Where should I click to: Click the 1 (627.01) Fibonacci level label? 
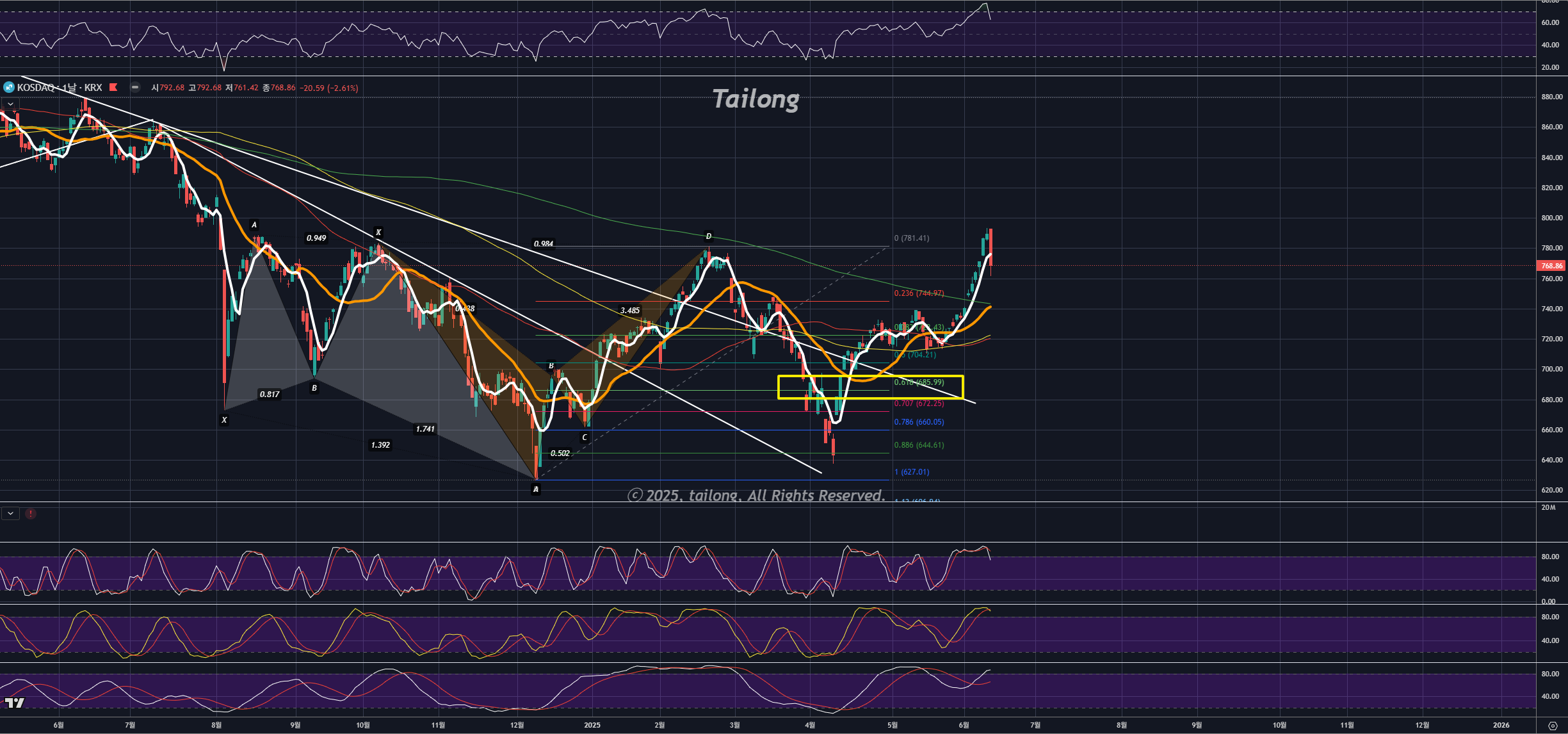[x=912, y=472]
